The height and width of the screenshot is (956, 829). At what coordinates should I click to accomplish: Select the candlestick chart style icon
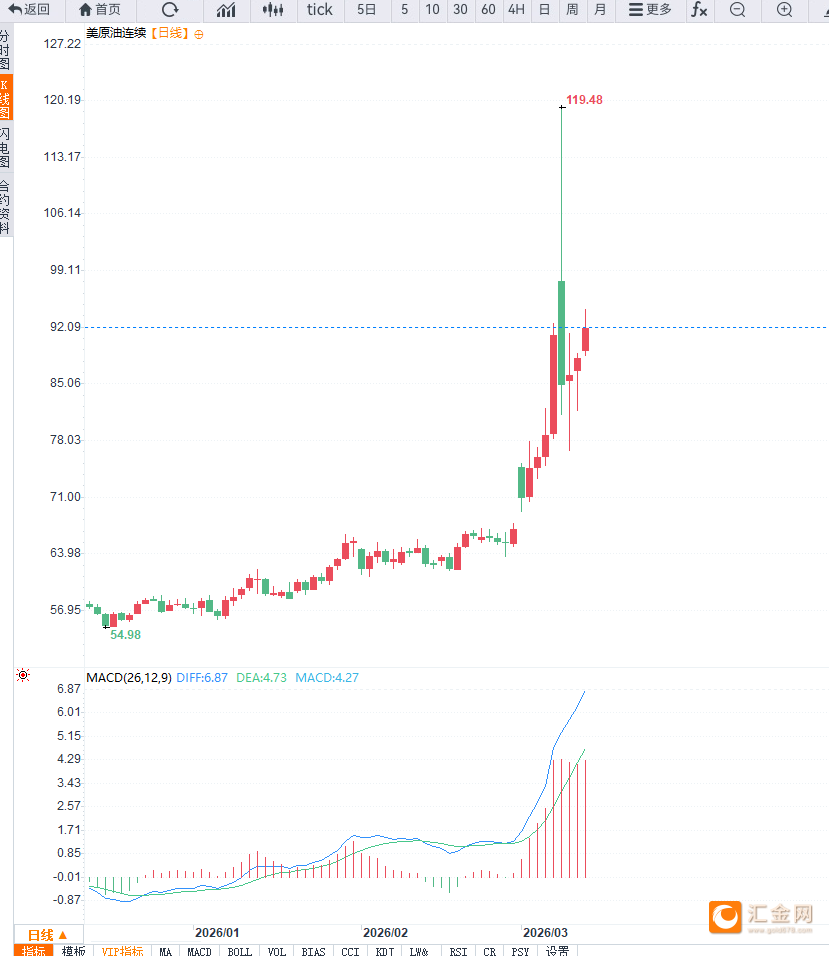pos(273,10)
